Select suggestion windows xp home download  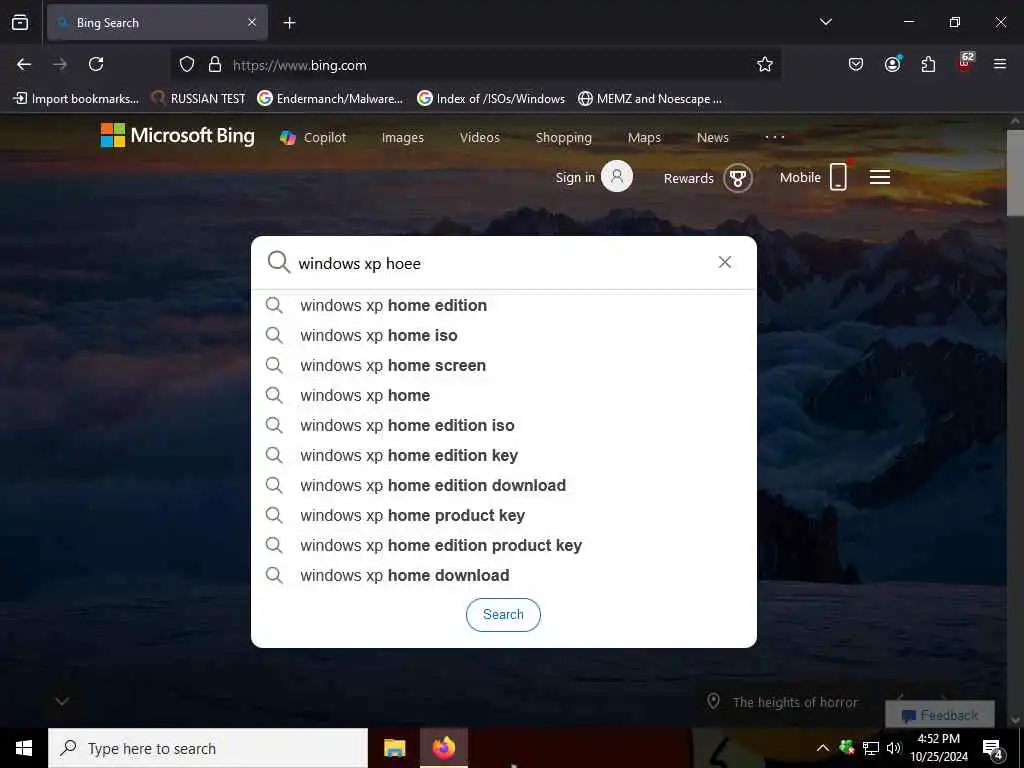[504, 575]
